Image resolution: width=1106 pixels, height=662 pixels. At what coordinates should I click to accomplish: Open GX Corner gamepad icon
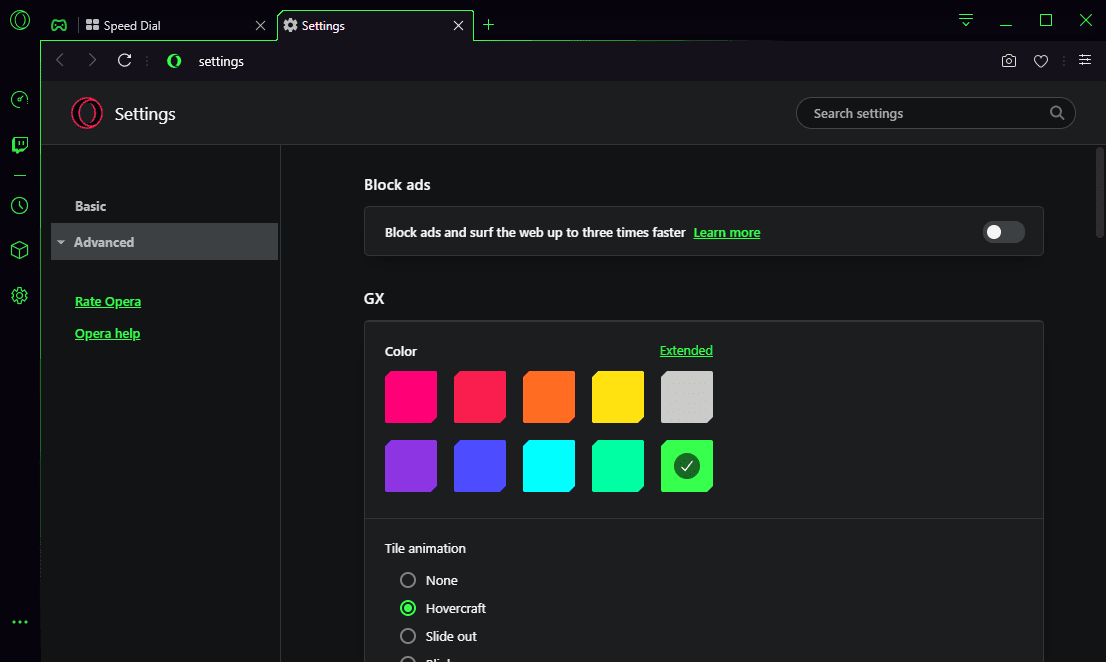pyautogui.click(x=59, y=25)
